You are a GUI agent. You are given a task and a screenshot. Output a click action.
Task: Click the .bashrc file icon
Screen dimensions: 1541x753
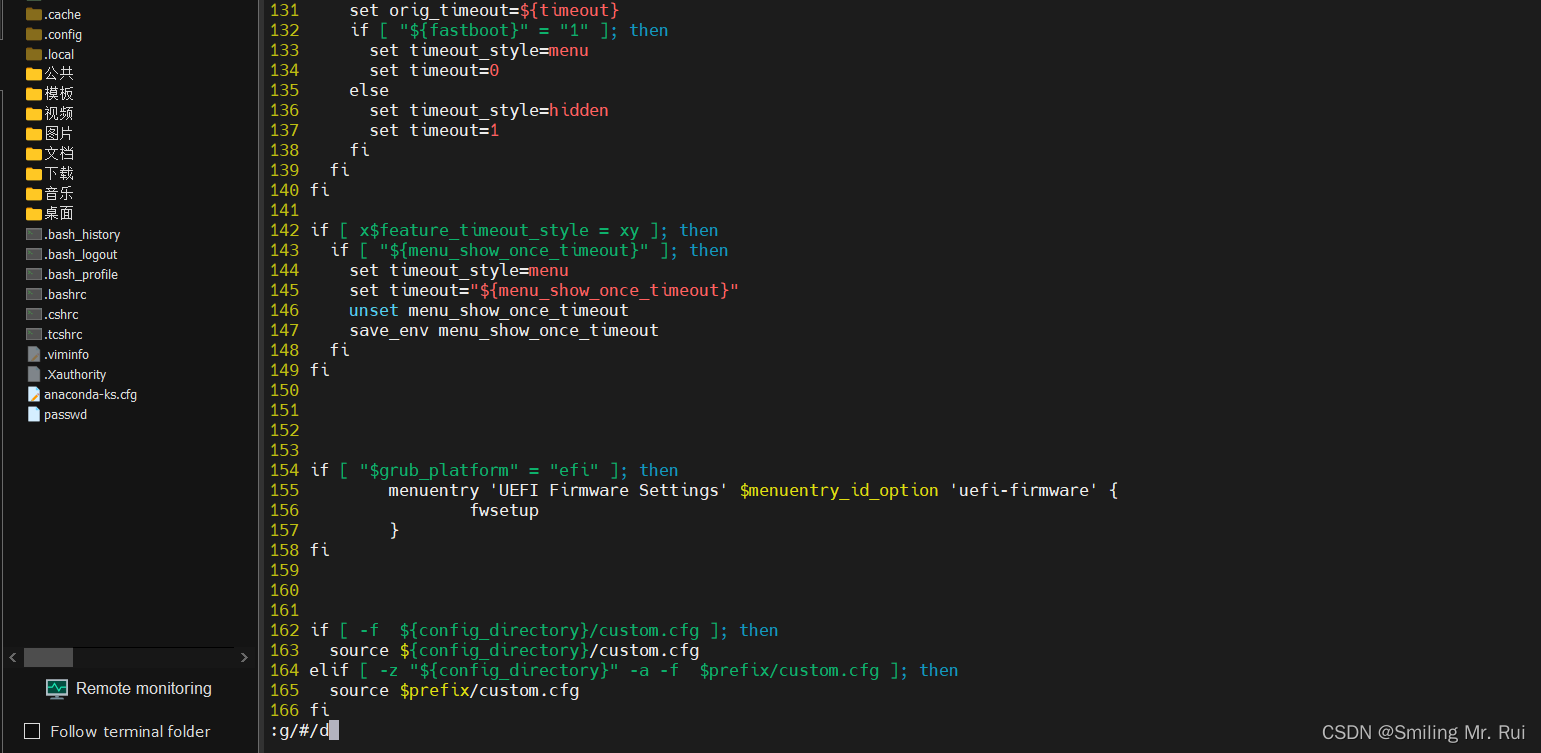(34, 294)
